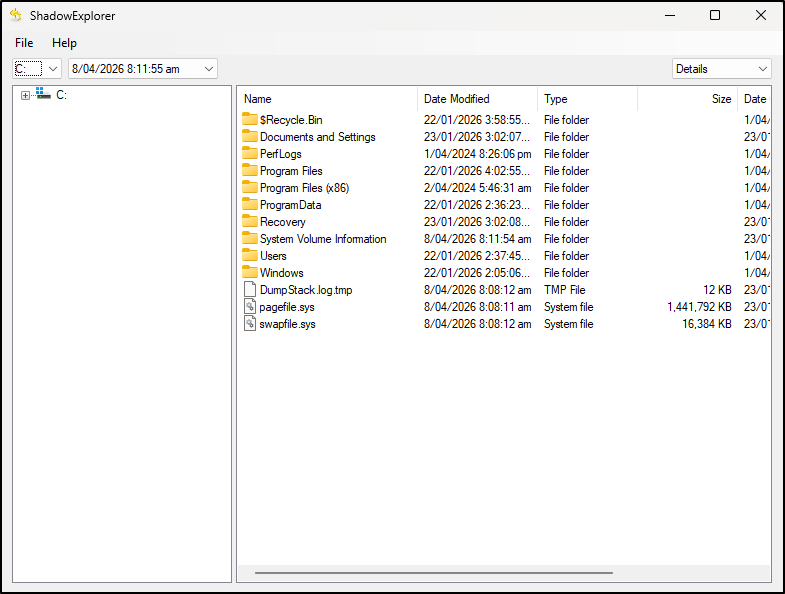Click the Users folder icon
The width and height of the screenshot is (785, 594).
pyautogui.click(x=250, y=255)
